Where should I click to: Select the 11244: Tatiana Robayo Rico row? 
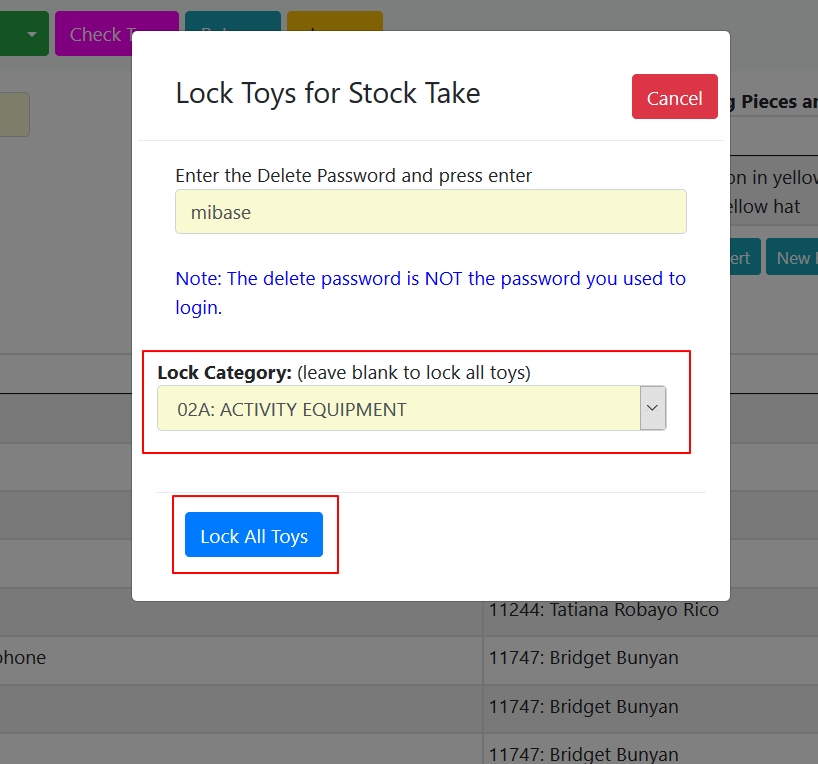[604, 610]
